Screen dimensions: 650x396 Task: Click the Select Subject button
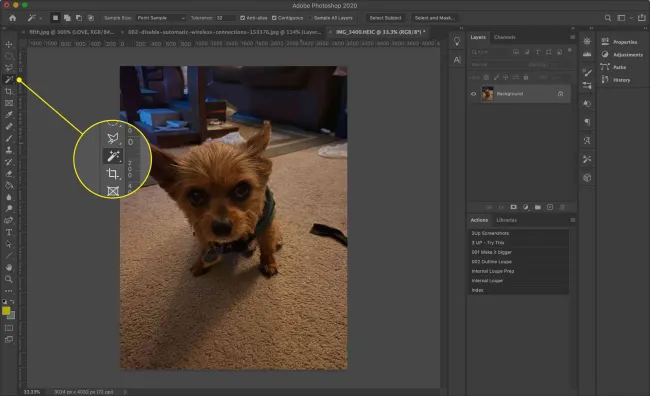click(x=386, y=18)
